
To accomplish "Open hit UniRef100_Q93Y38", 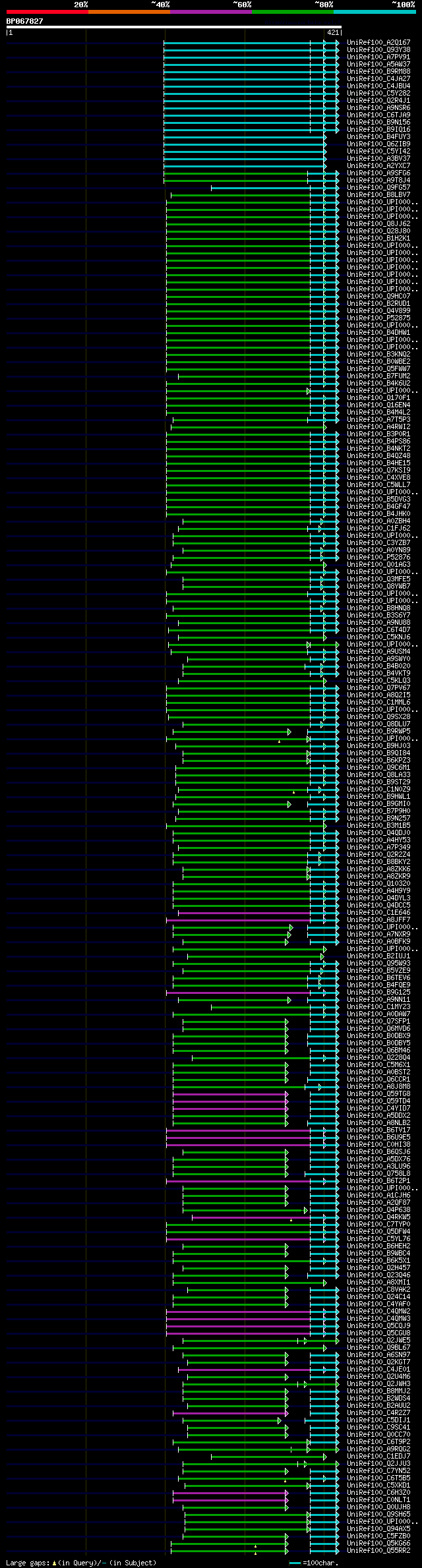I will click(378, 50).
